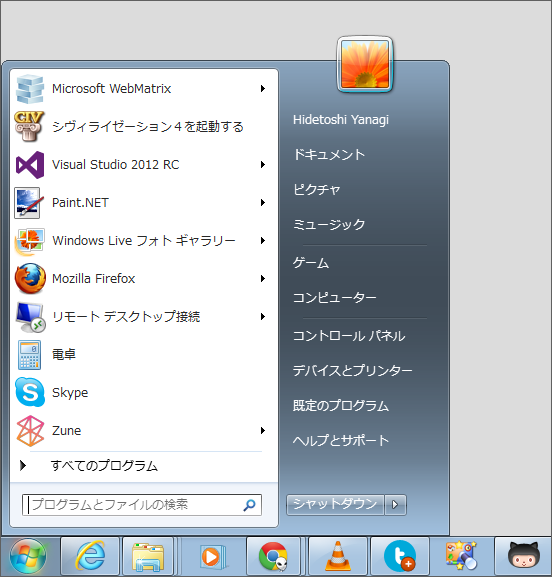Viewport: 552px width, 577px height.
Task: Open Windows Explorer folder in taskbar
Action: tap(148, 556)
